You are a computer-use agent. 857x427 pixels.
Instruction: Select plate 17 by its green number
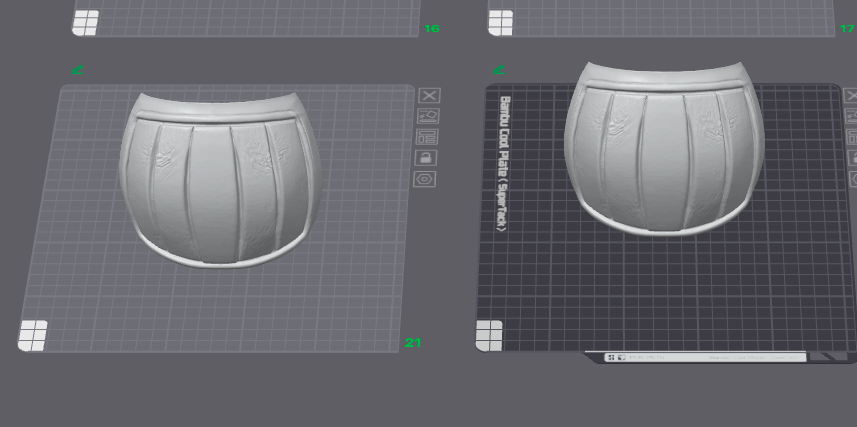point(848,28)
